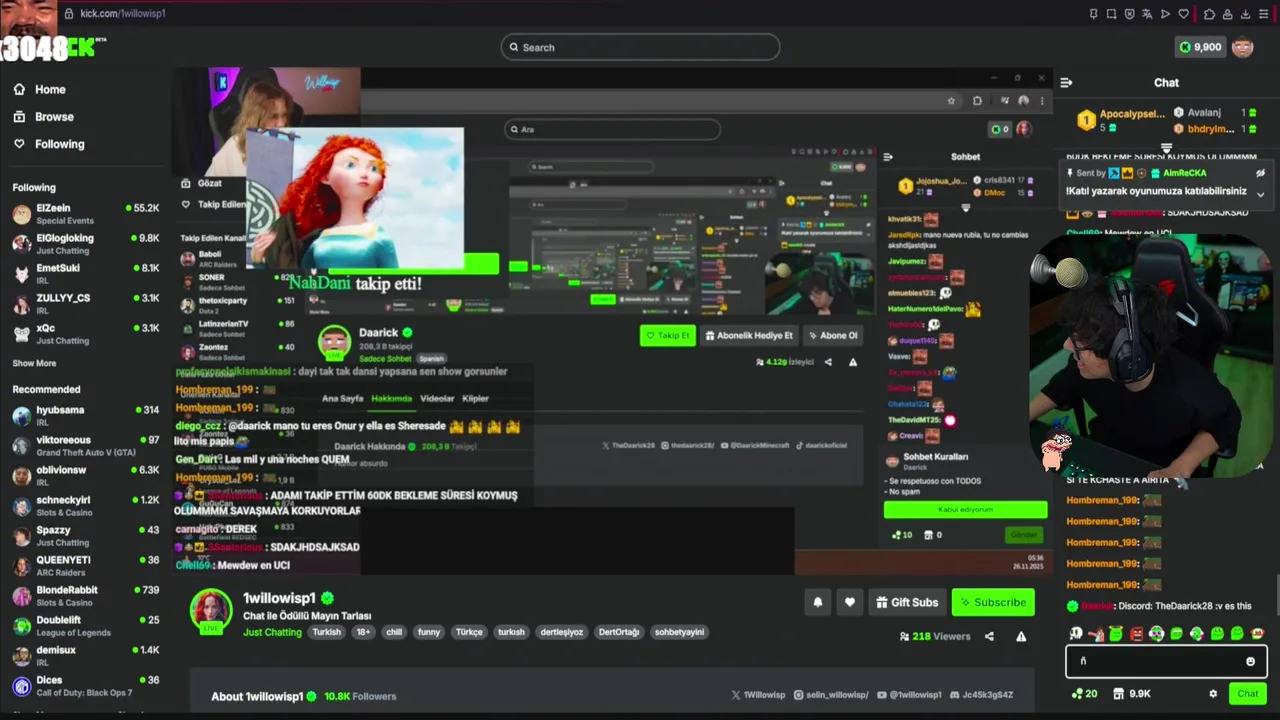Open browser extensions puzzle icon
This screenshot has width=1280, height=720.
(x=1209, y=14)
